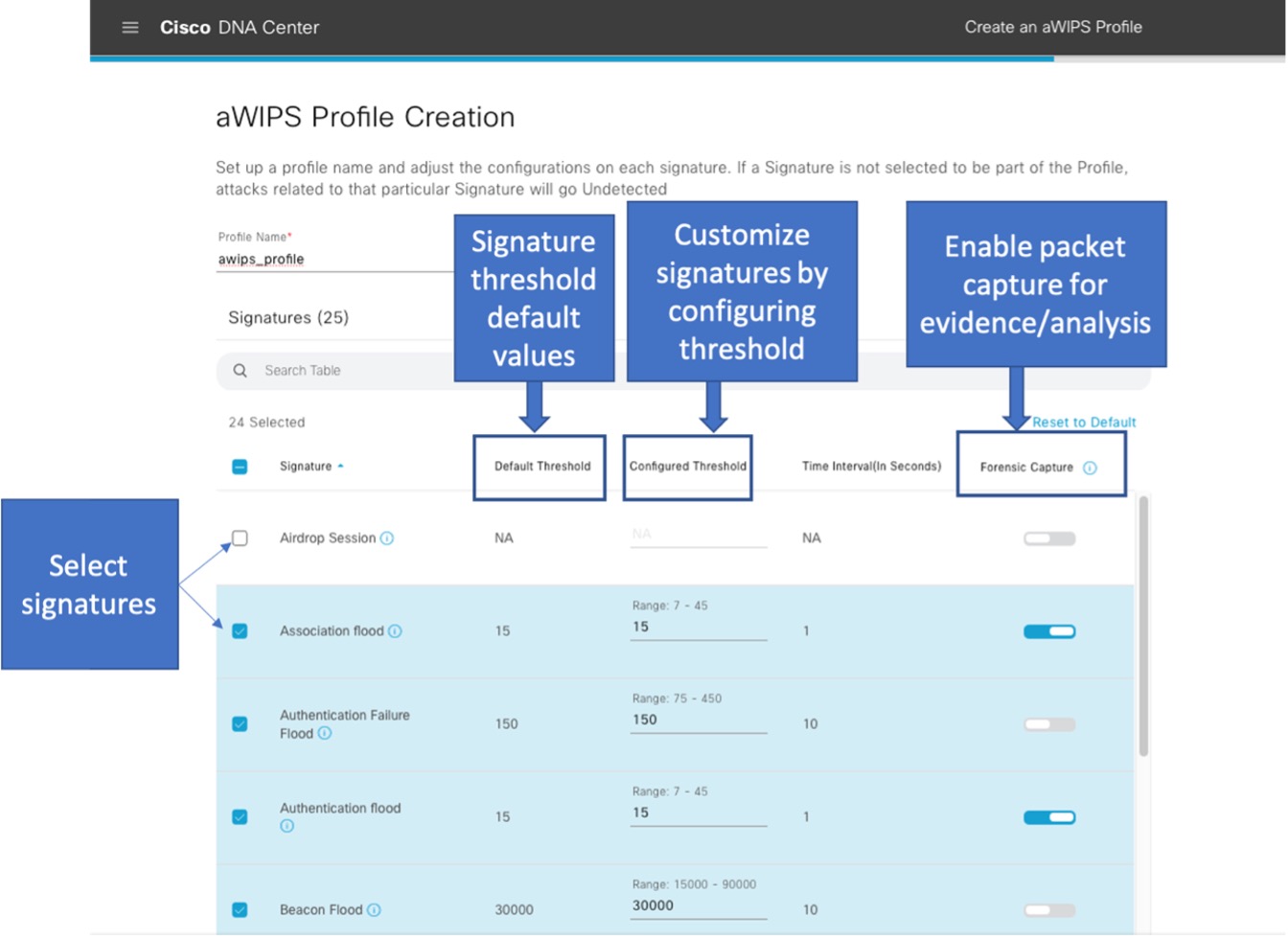Click the Cisco DNA Center title
The image size is (1288, 939).
click(x=240, y=28)
